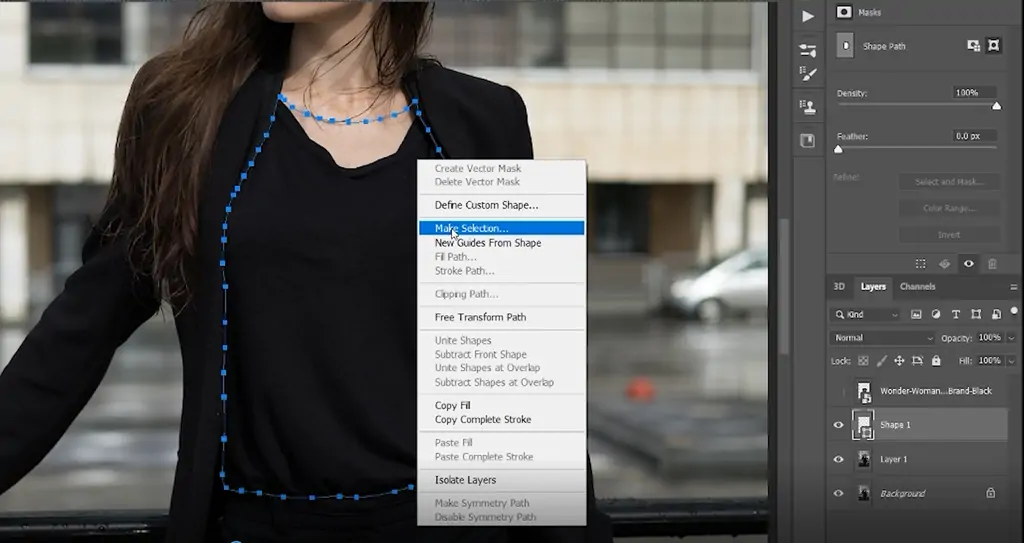The image size is (1024, 543).
Task: Open the collapsed panel icon below Clone Source
Action: click(808, 140)
